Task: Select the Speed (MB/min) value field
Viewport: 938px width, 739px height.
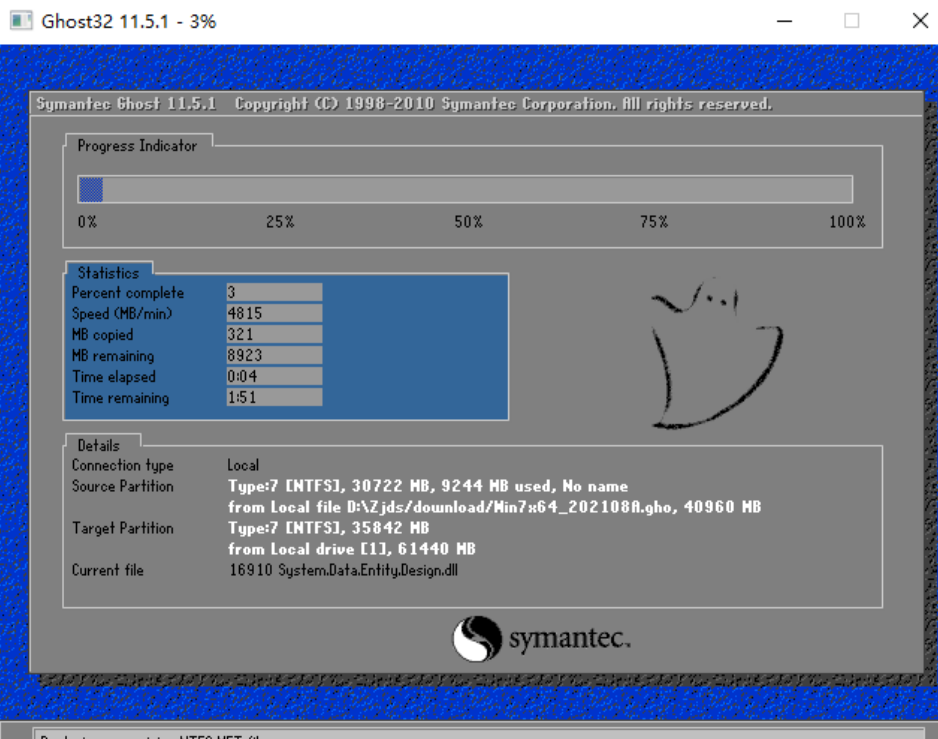Action: (274, 313)
